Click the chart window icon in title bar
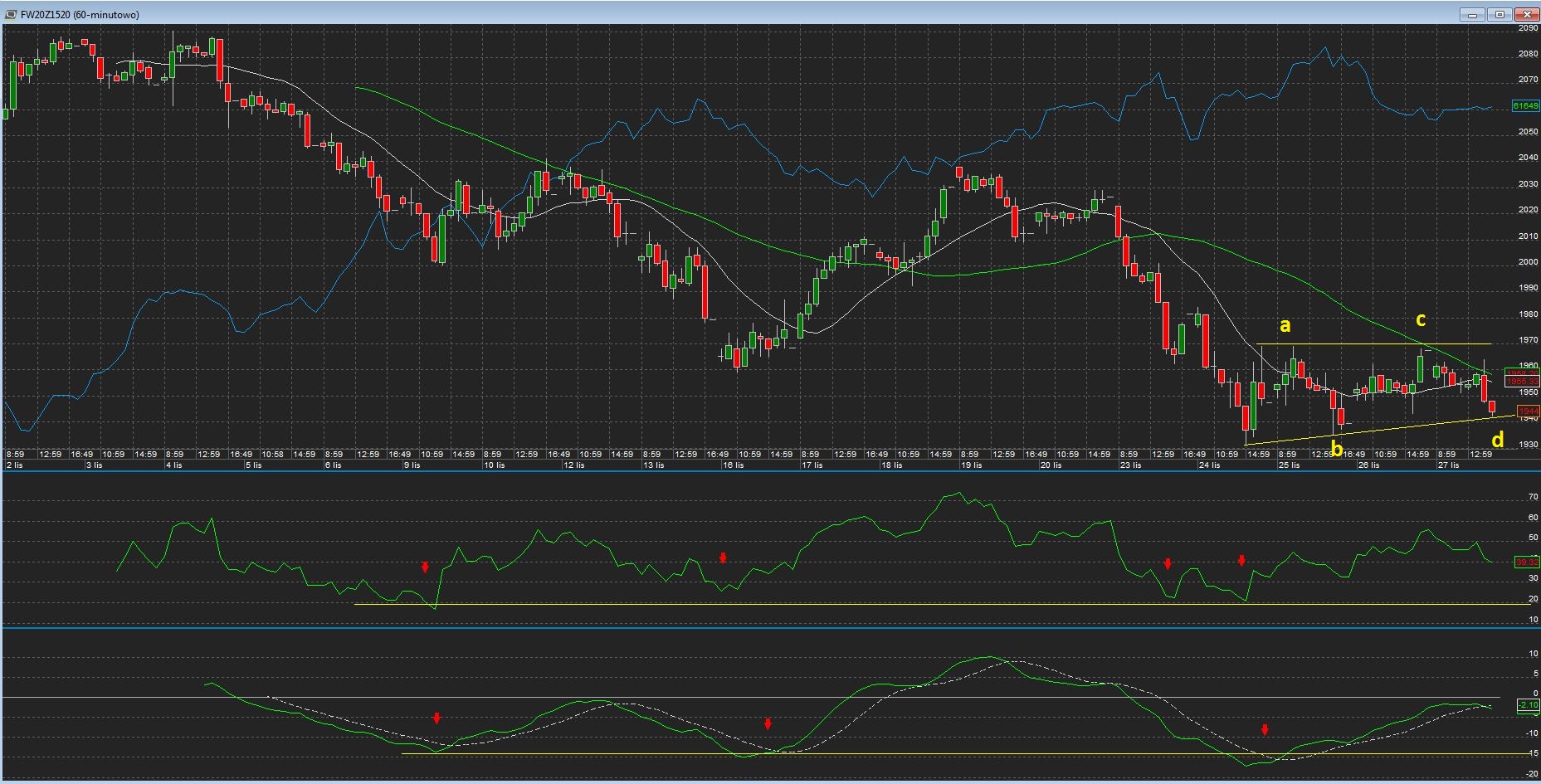 12,14
